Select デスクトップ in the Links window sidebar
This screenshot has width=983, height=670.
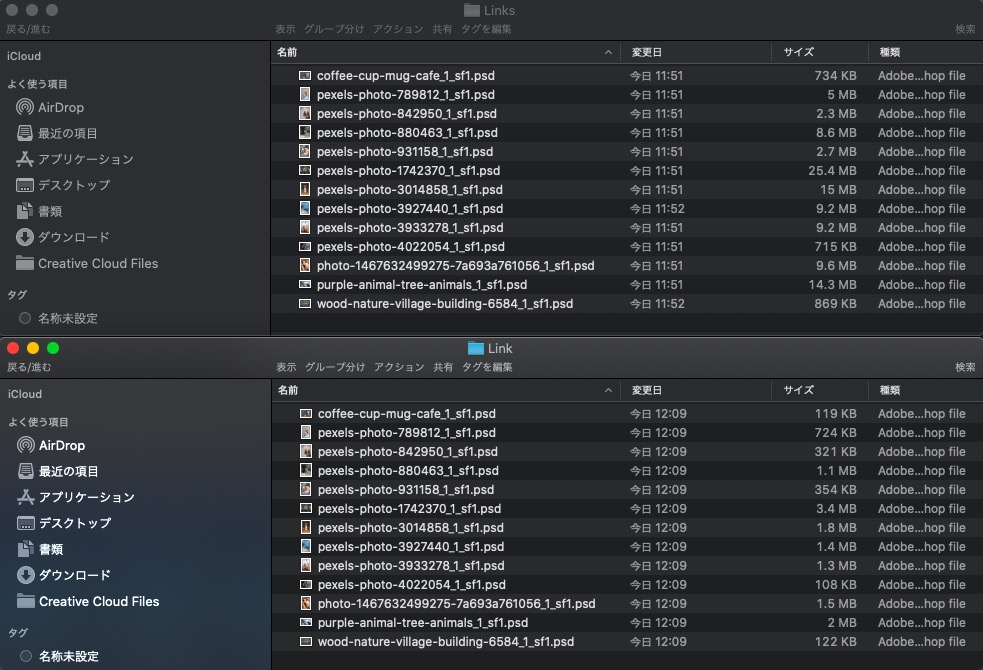[63, 185]
